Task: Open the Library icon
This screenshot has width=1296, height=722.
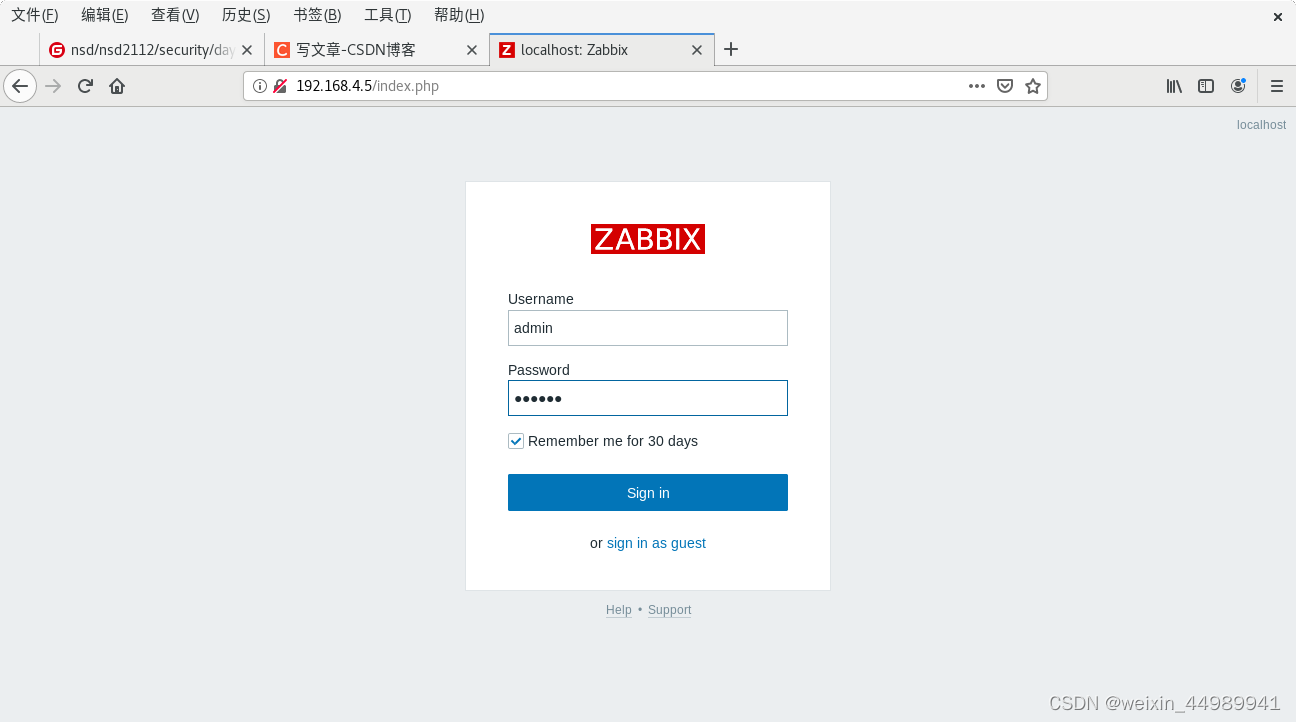Action: tap(1174, 86)
